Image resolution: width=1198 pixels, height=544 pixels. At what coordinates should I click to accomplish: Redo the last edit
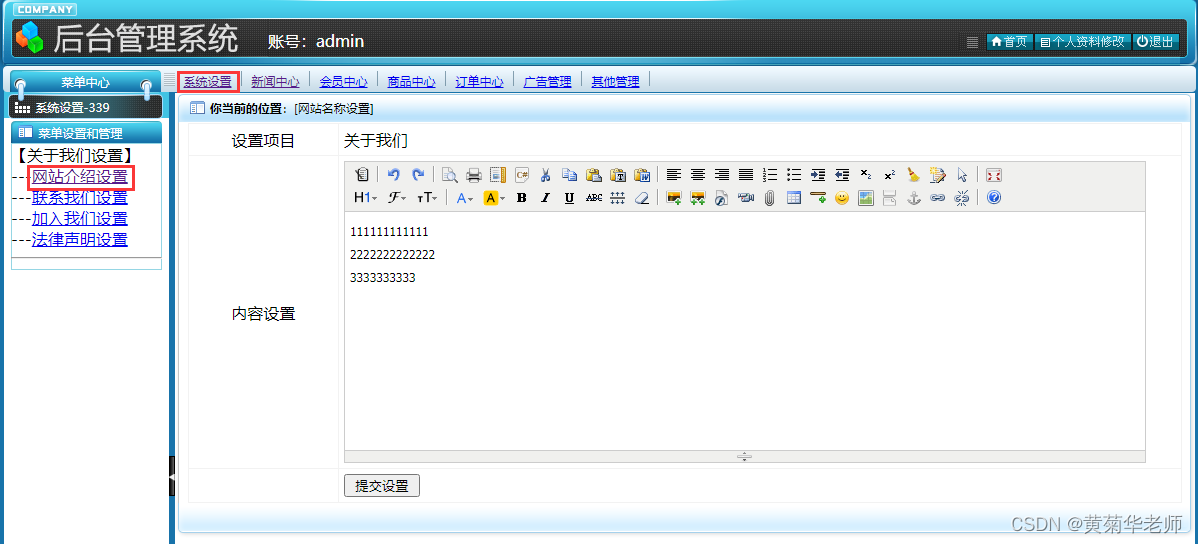pos(418,175)
